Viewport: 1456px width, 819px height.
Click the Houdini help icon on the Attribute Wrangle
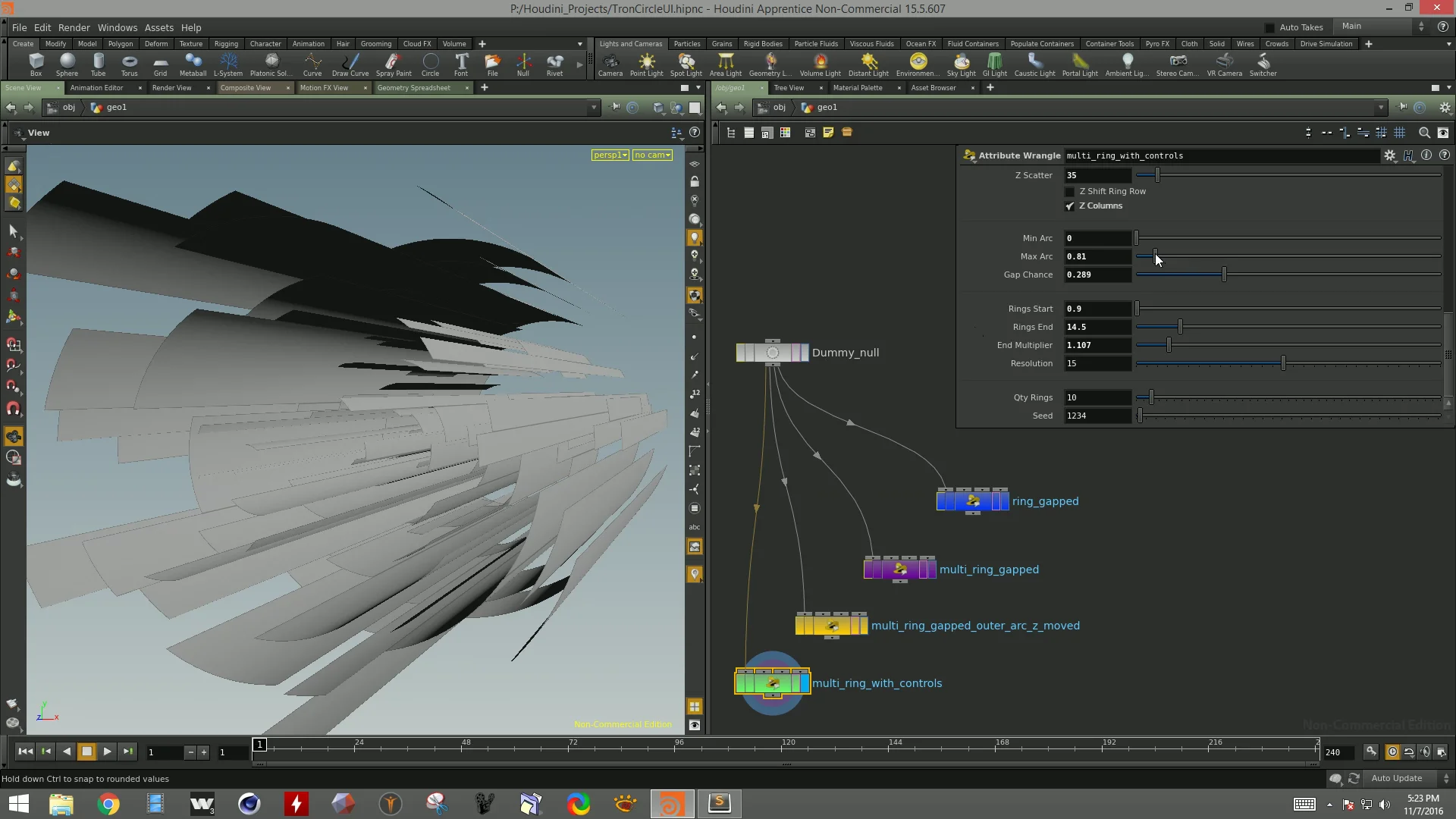pos(1409,155)
